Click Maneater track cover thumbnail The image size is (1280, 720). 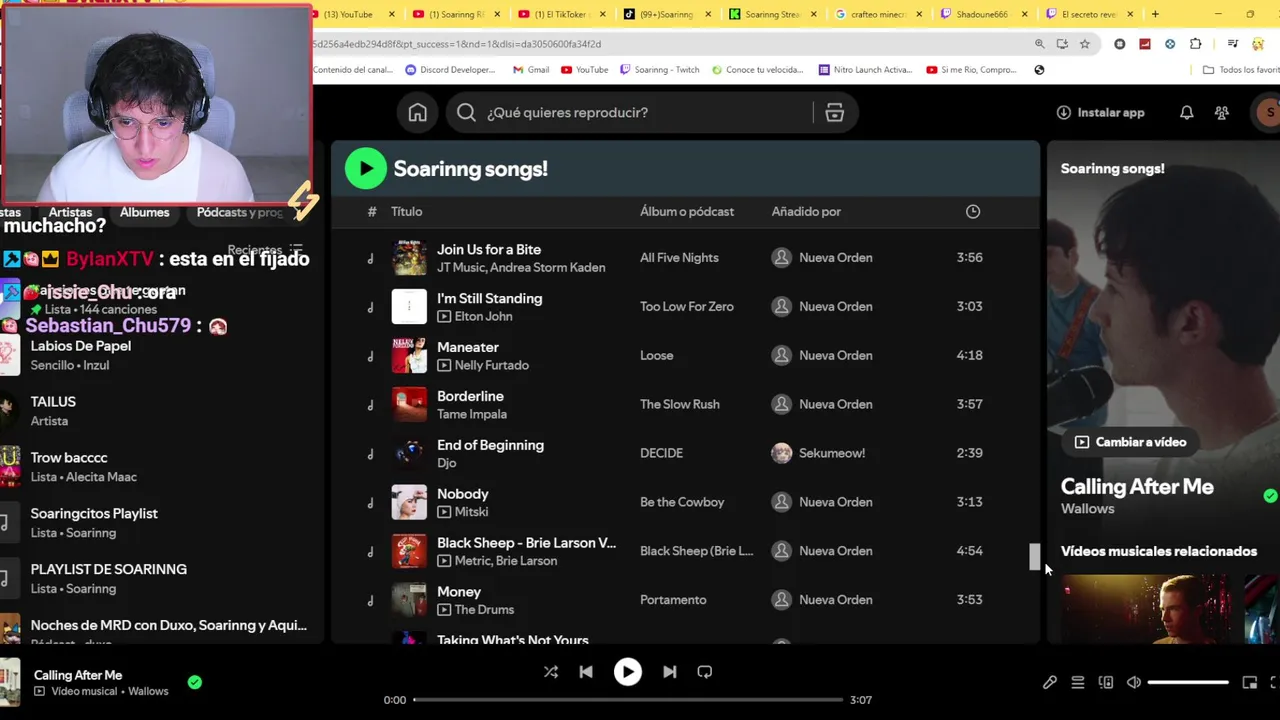[409, 356]
